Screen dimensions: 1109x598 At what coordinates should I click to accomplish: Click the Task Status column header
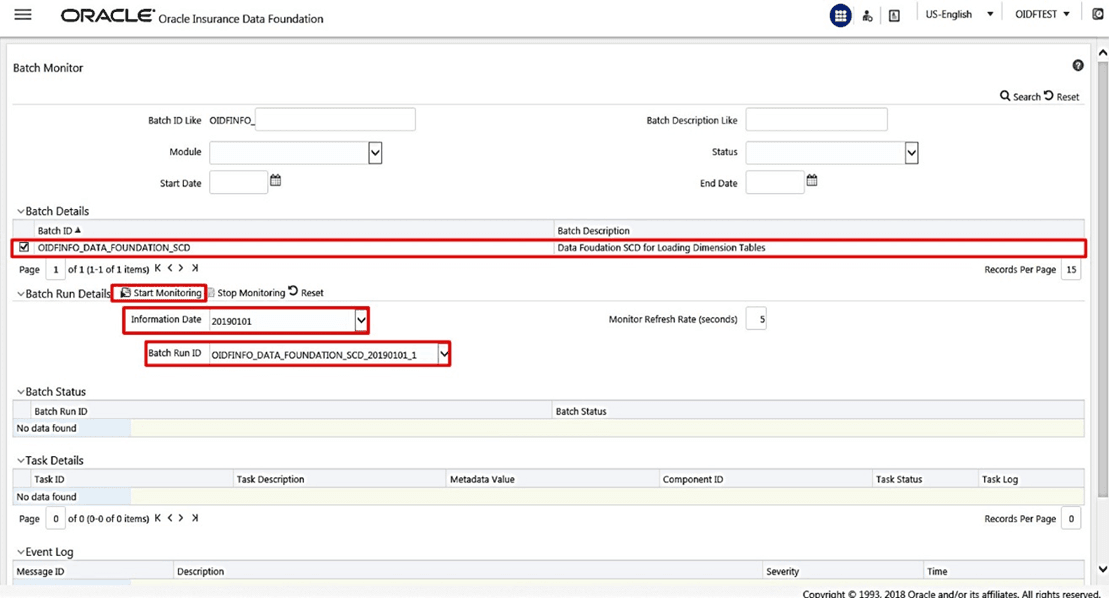899,479
